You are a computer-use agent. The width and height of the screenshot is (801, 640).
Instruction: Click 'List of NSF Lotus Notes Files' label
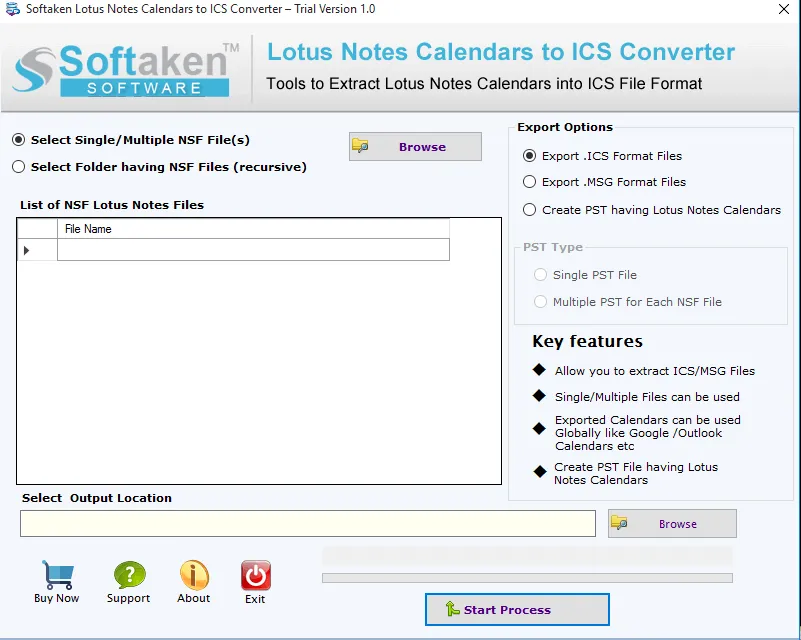point(112,205)
